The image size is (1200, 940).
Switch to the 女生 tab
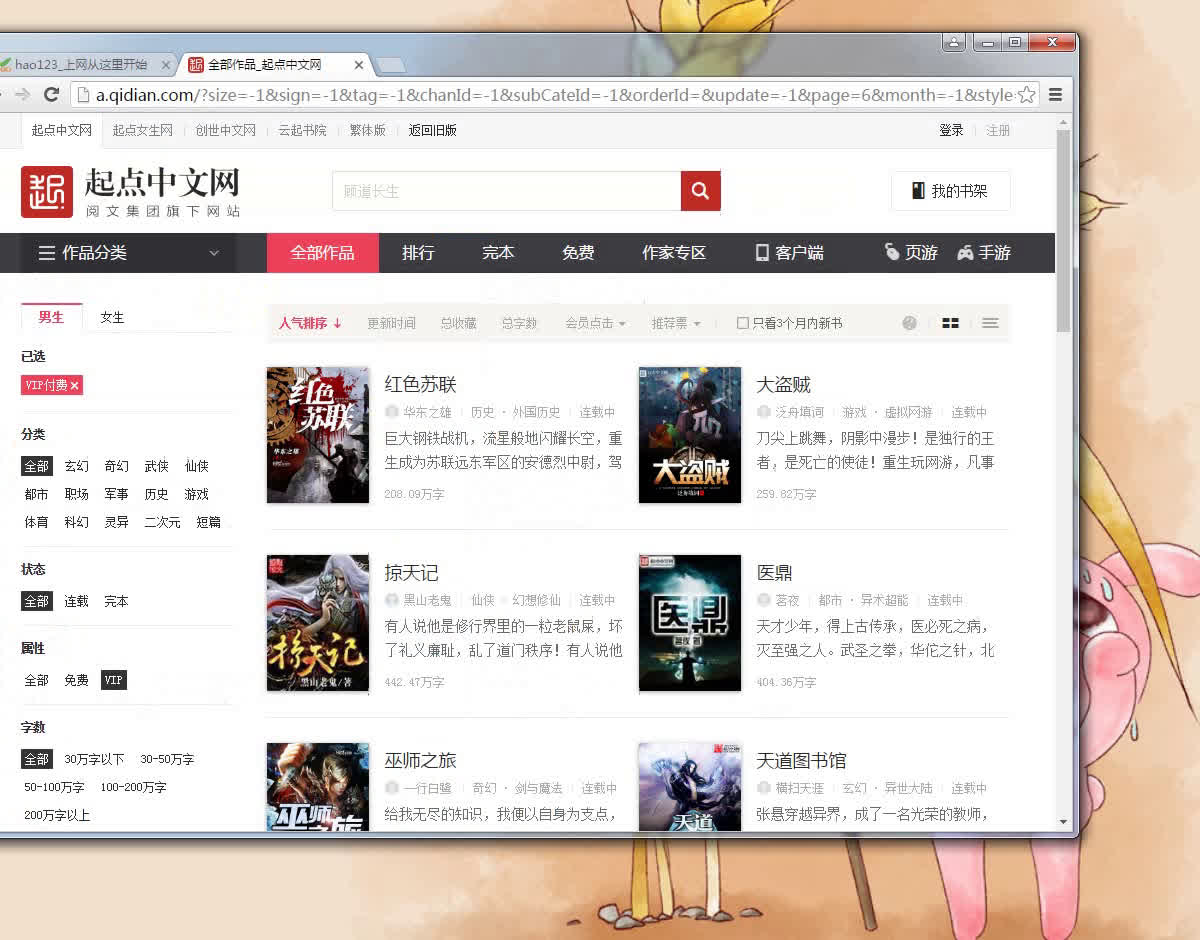[x=111, y=317]
